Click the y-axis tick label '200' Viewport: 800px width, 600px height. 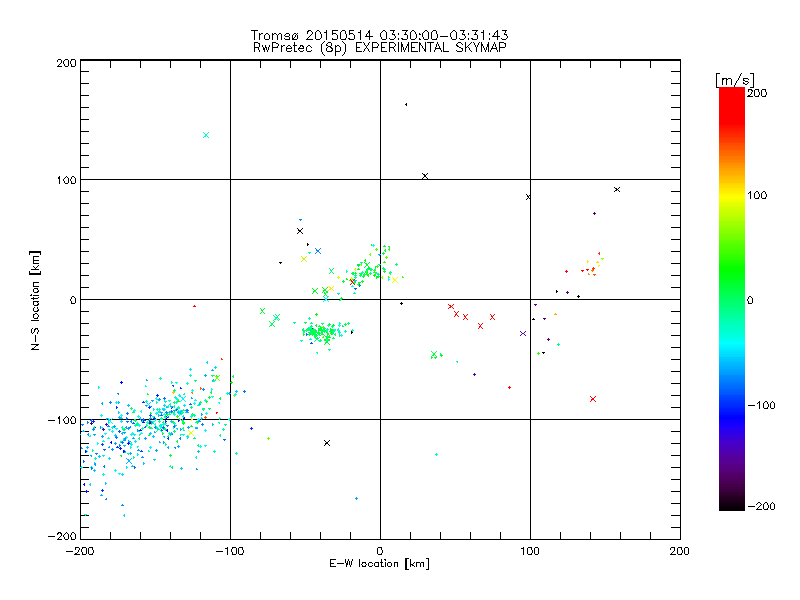(66, 63)
